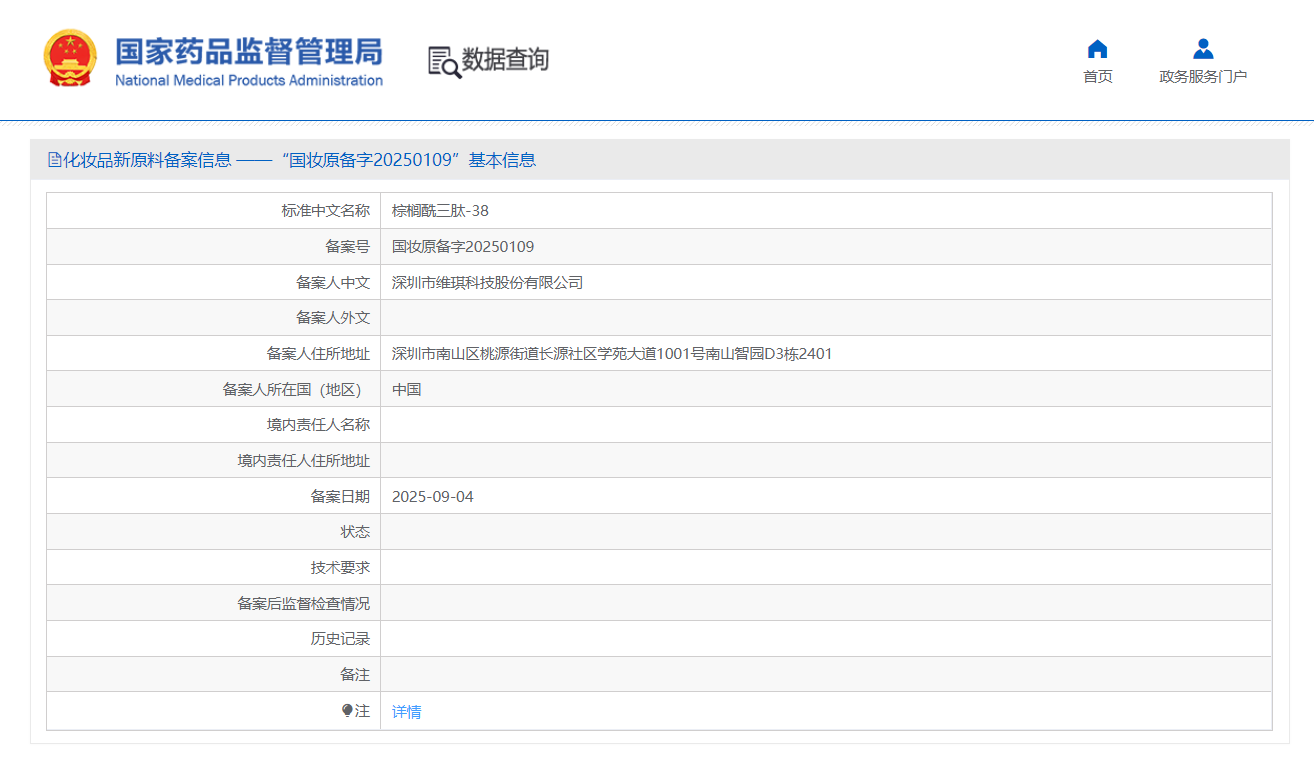Open the 政务服务门户 portal link
This screenshot has height=759, width=1314.
1203,62
